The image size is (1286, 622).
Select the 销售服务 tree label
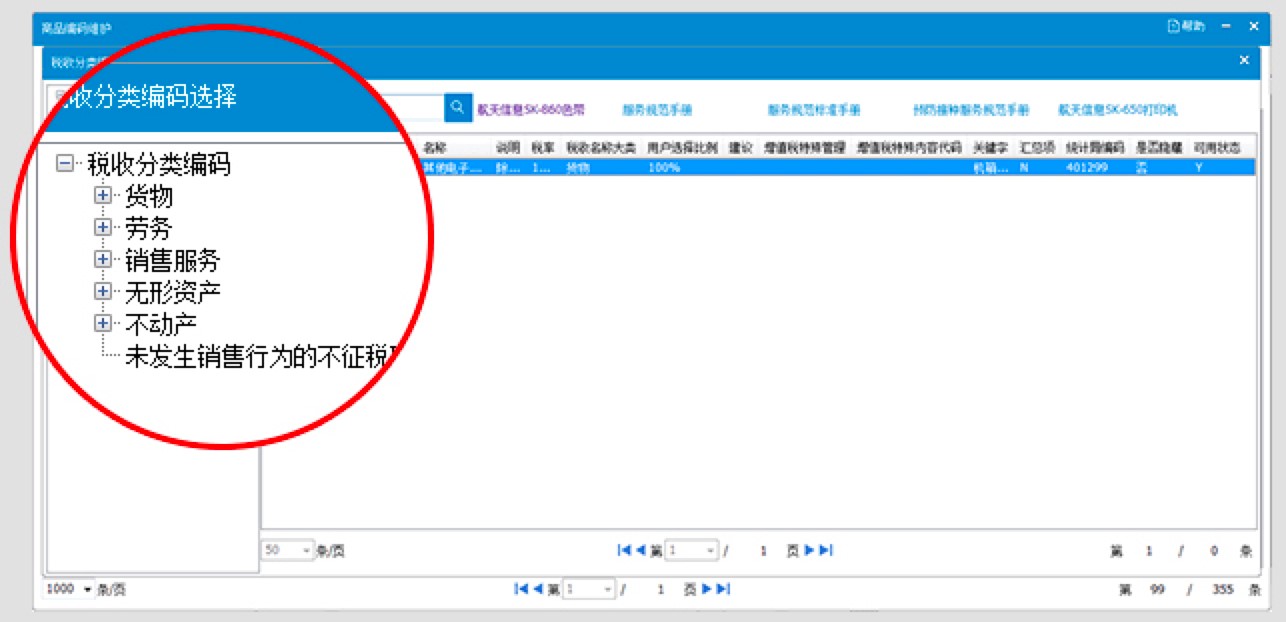172,260
